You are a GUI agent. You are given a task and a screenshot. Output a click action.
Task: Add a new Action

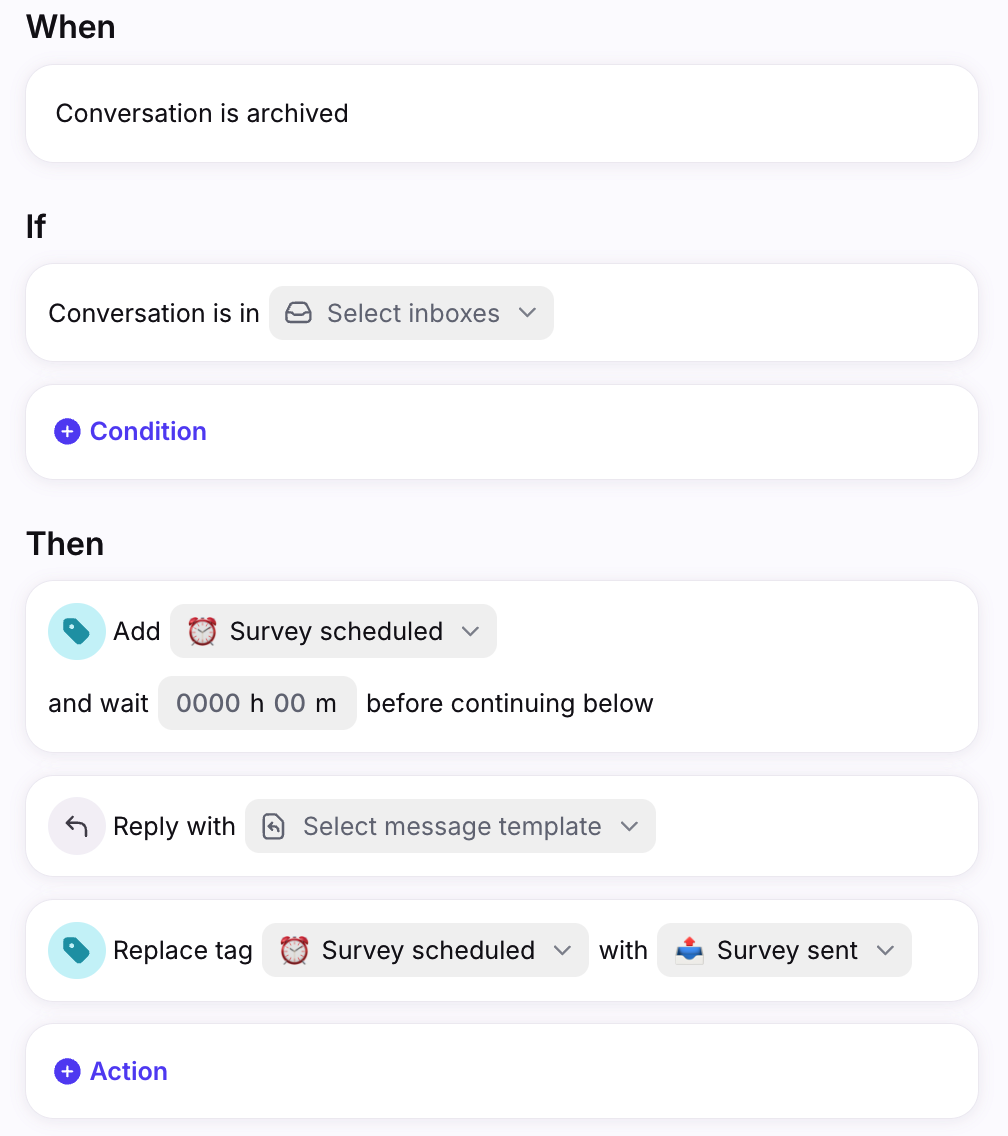(x=112, y=1072)
